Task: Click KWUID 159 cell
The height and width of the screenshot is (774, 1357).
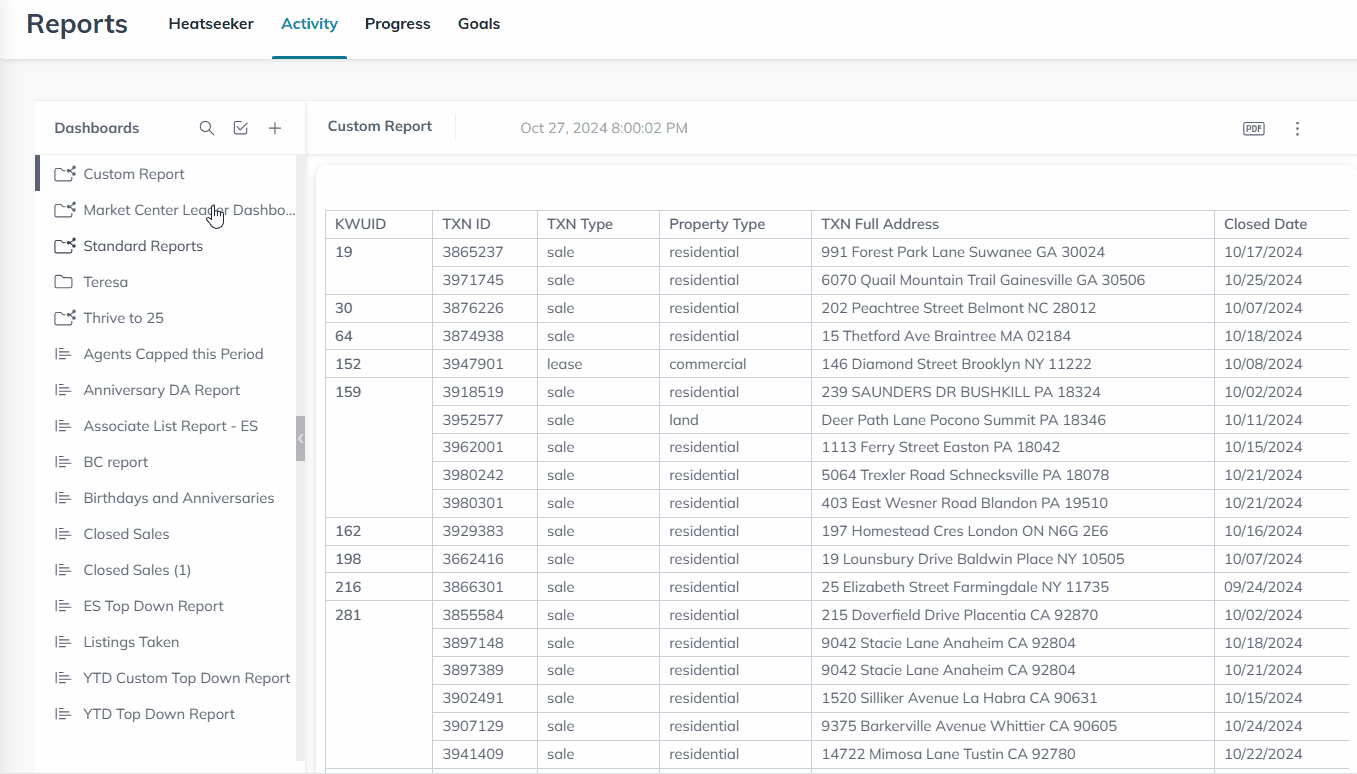Action: coord(379,447)
